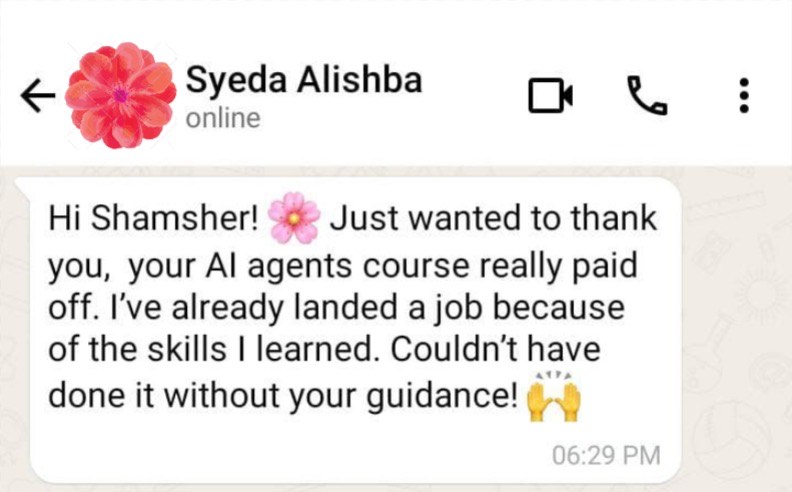792x492 pixels.
Task: Select the 06:29 PM timestamp
Action: coord(606,455)
